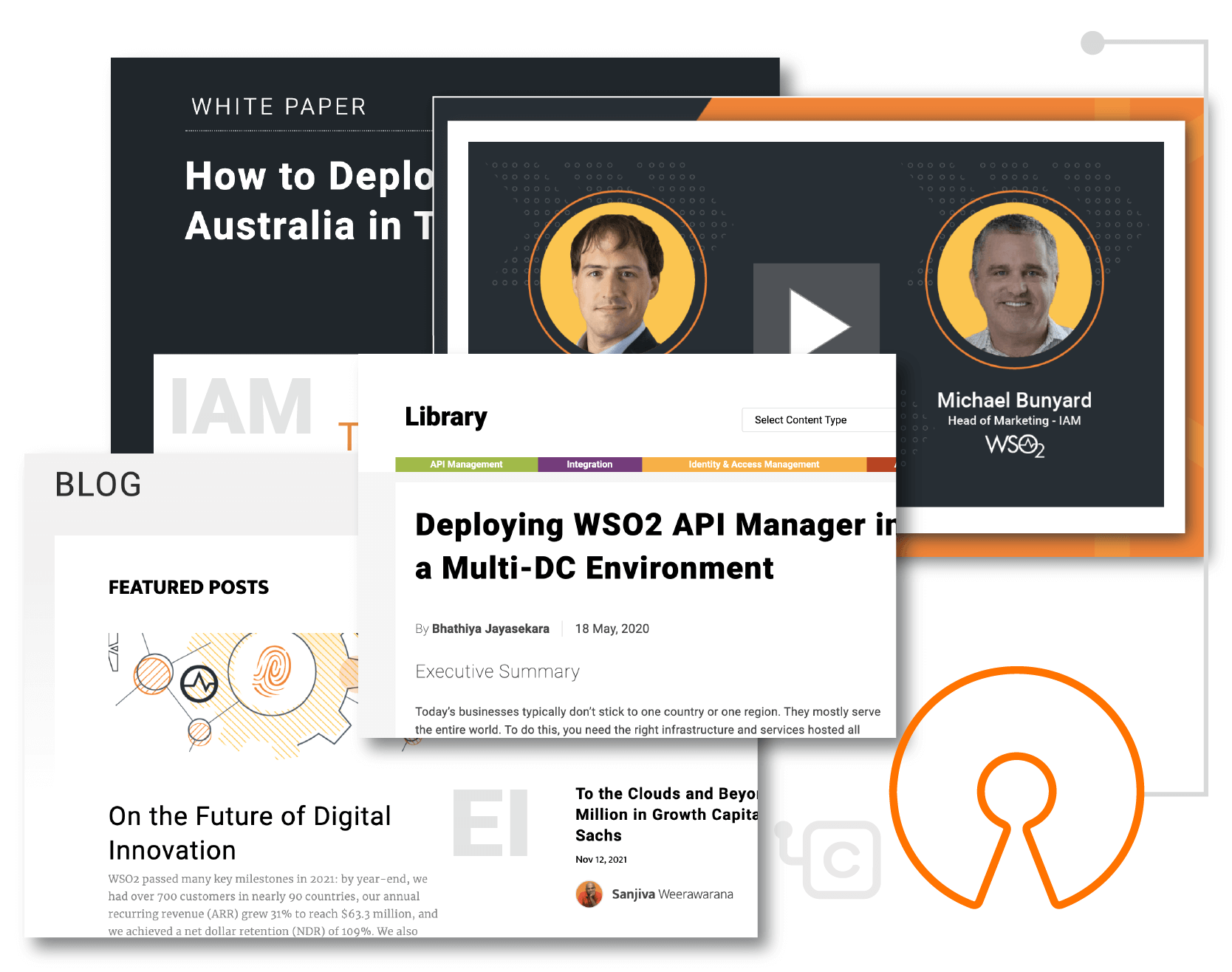Open the Select Content Type dropdown
The width and height of the screenshot is (1232, 972).
tap(818, 420)
